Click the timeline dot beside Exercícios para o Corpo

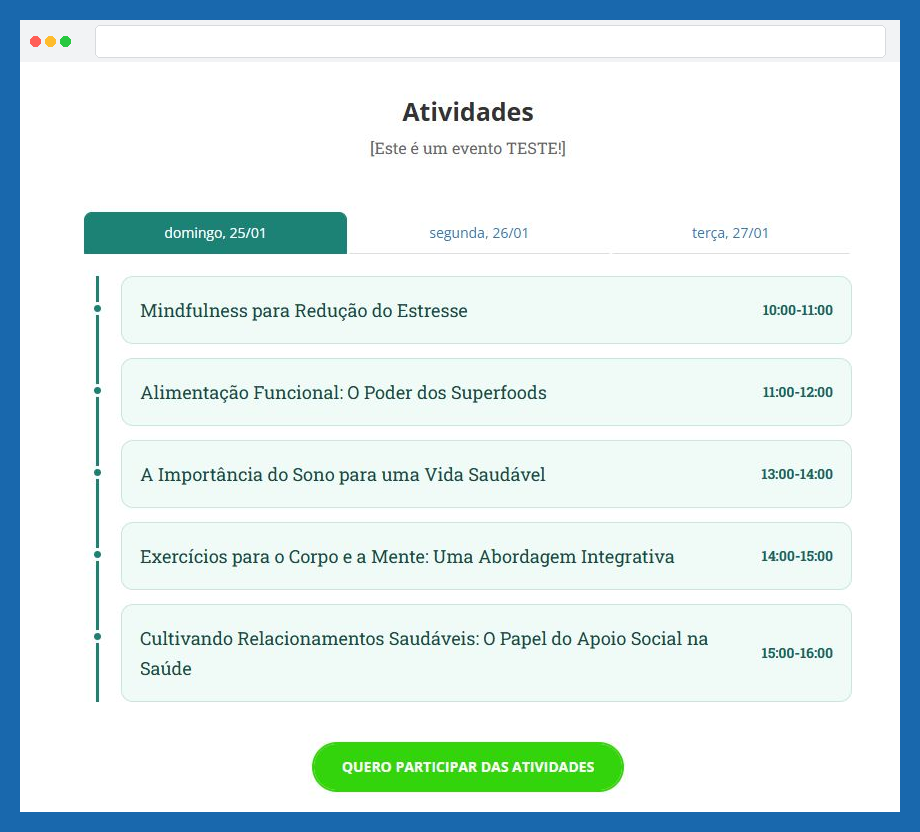[97, 555]
